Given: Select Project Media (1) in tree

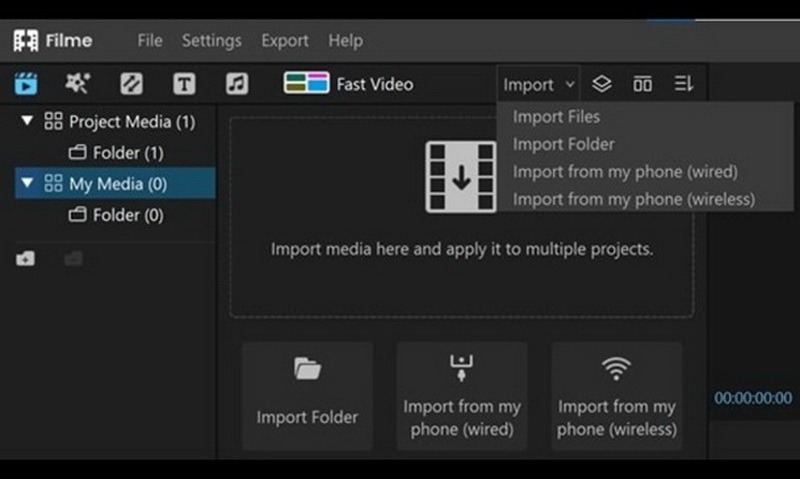Looking at the screenshot, I should click(x=132, y=122).
